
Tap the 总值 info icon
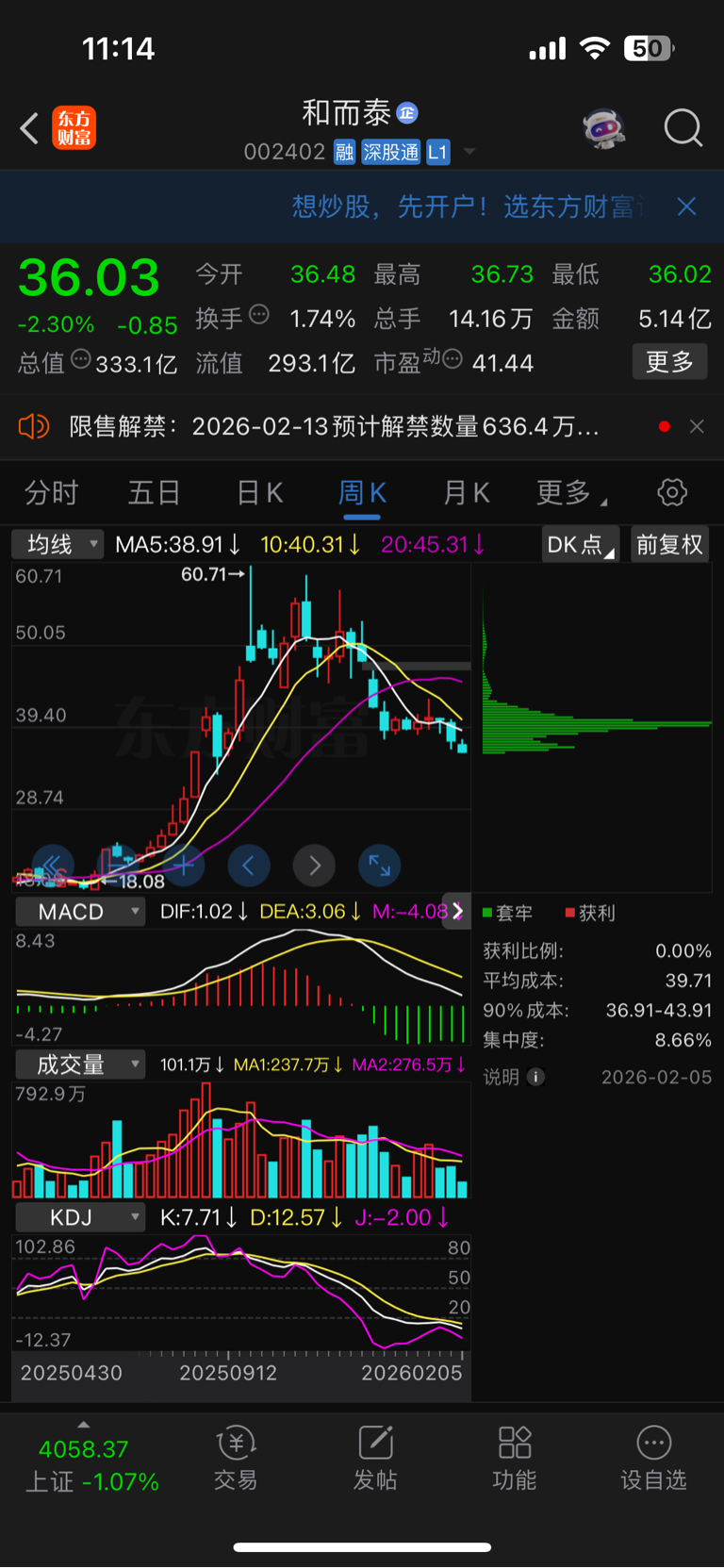[x=81, y=359]
